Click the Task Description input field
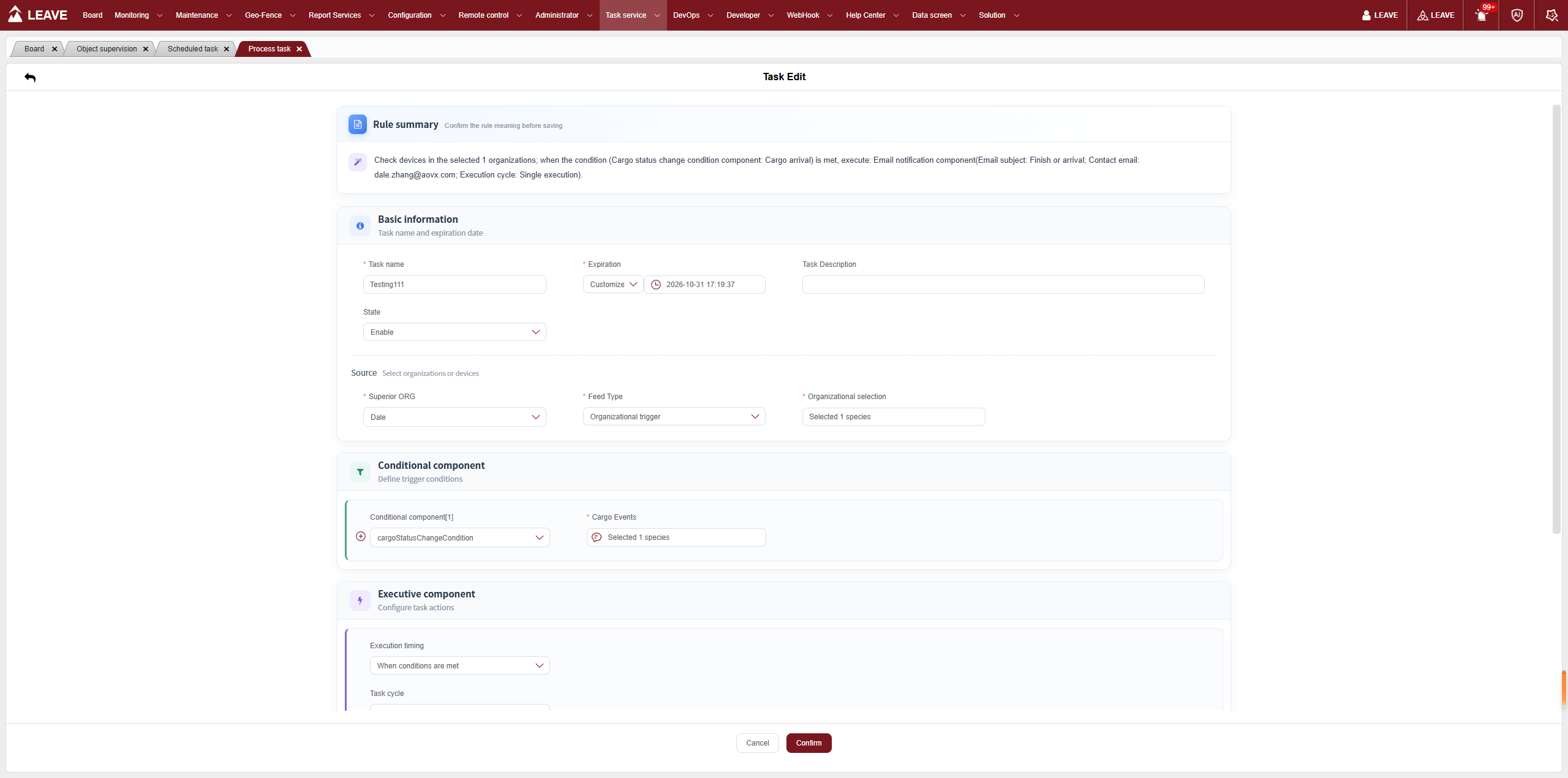 [x=1003, y=285]
